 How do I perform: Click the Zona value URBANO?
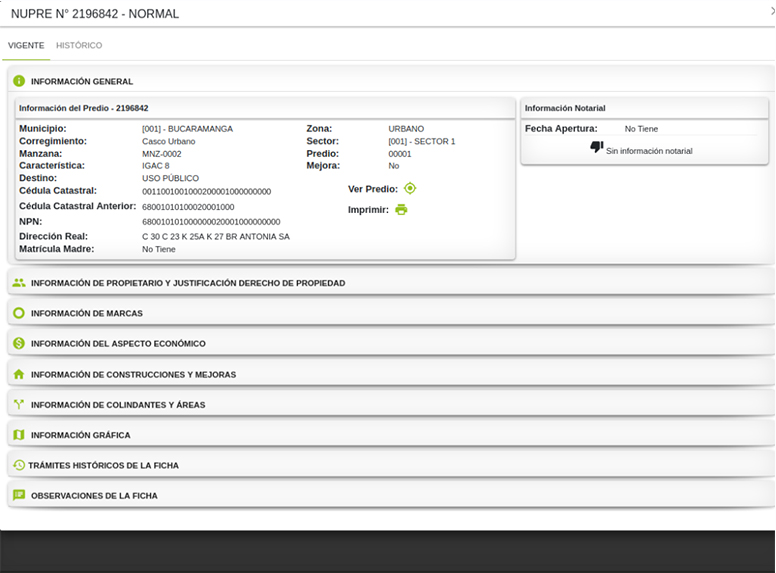point(406,129)
